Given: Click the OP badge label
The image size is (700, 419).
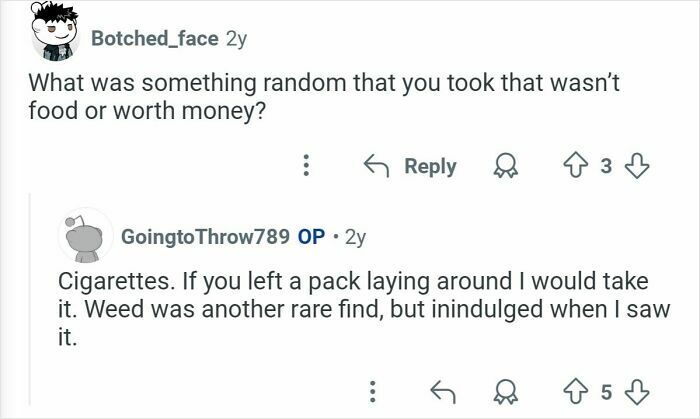Looking at the screenshot, I should [311, 238].
